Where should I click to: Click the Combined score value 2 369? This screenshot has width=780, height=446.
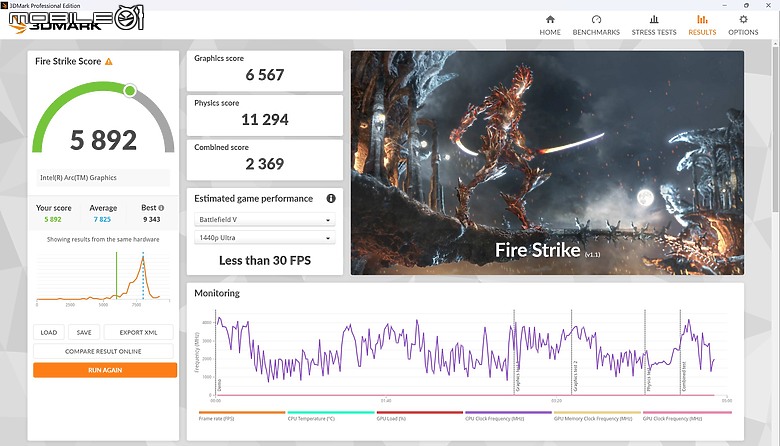coord(265,164)
